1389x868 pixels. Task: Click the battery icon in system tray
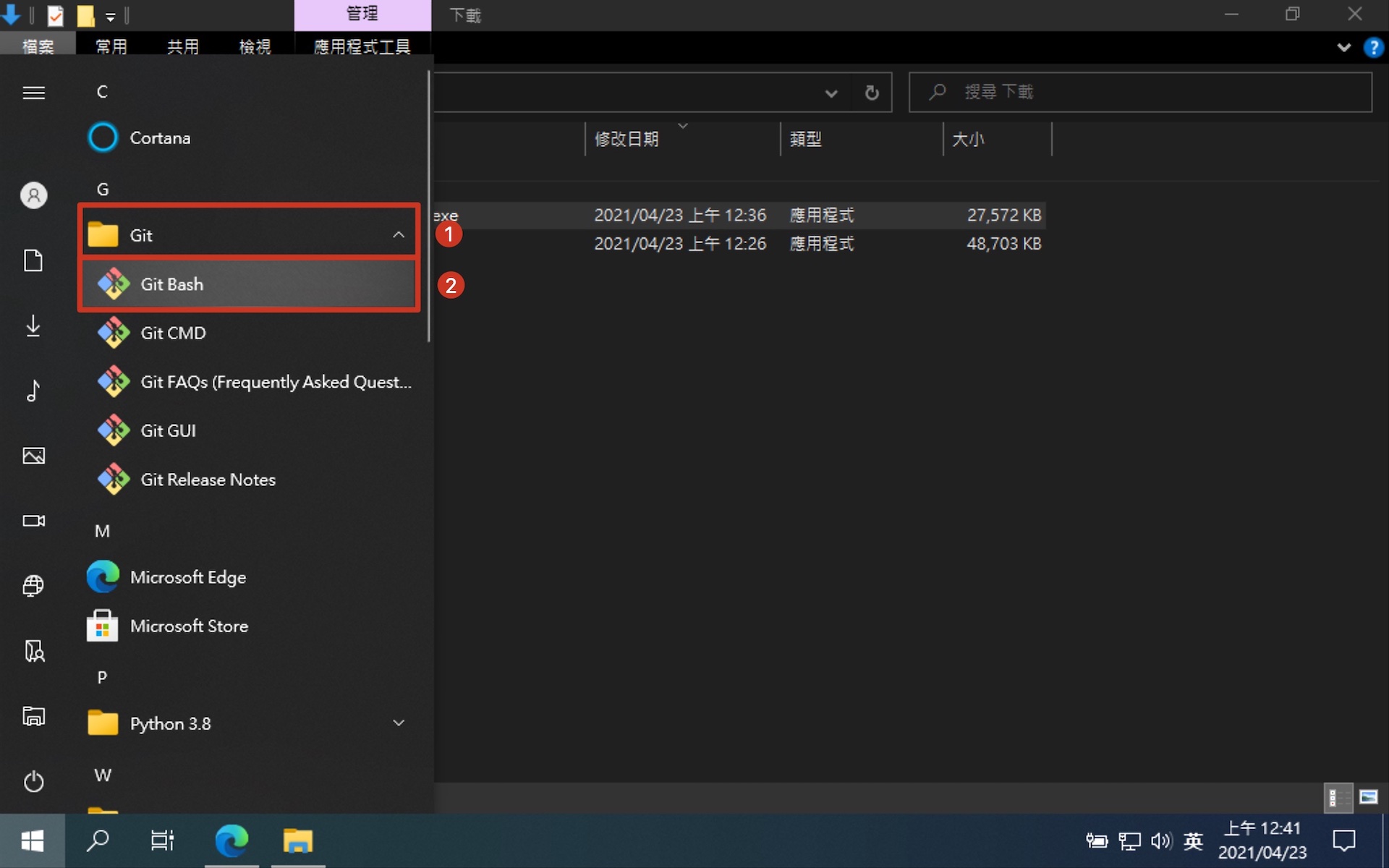1097,841
